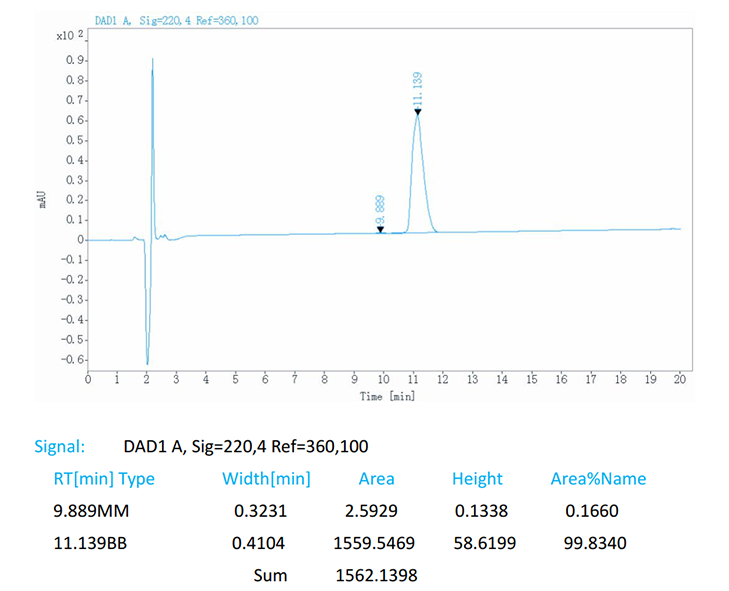Click the Area%Name column header
This screenshot has width=729, height=591.
[598, 478]
